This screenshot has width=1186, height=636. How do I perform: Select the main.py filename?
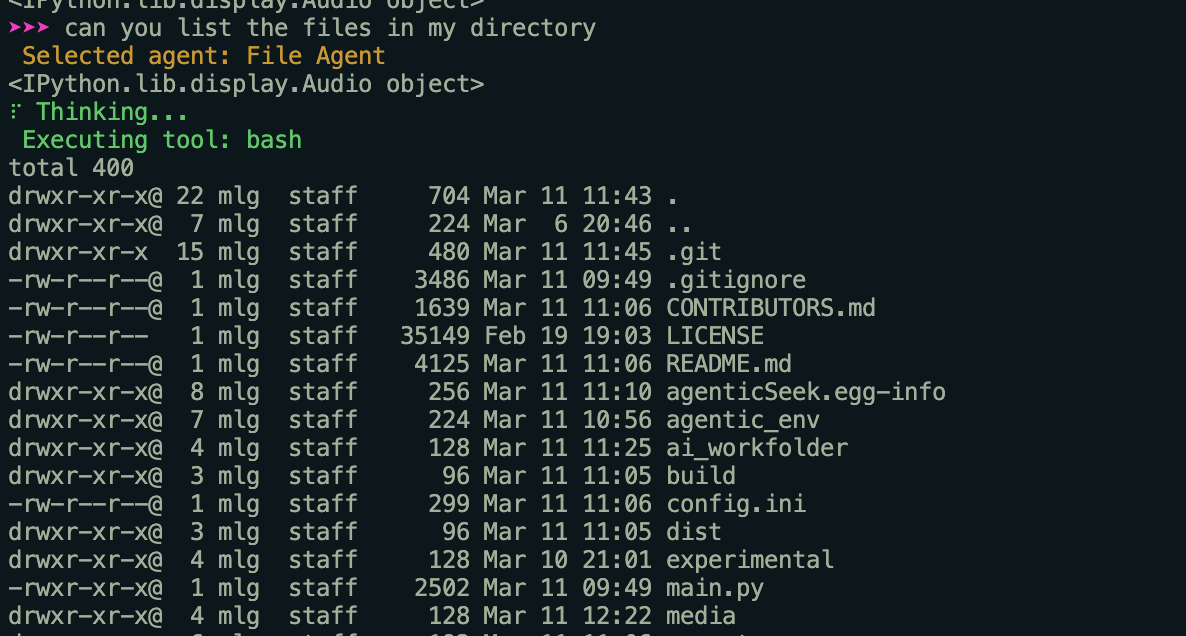point(715,588)
